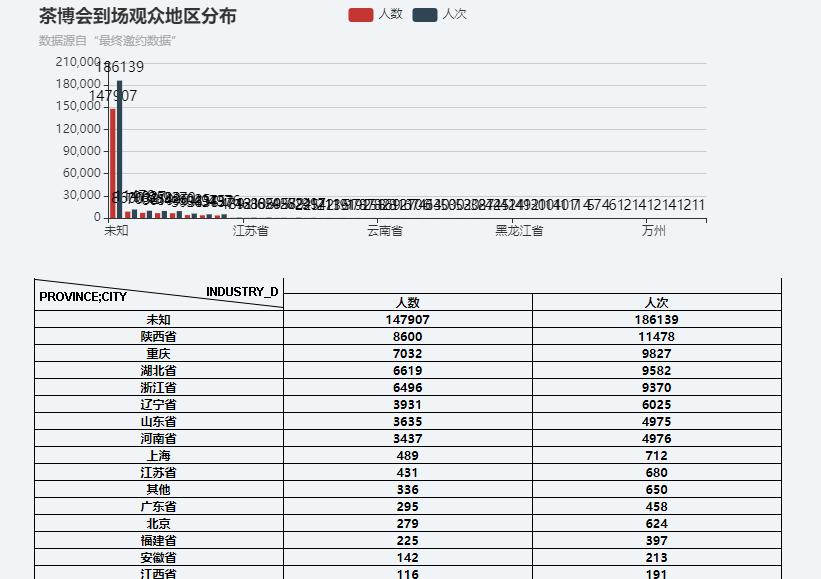The width and height of the screenshot is (821, 579).
Task: Click the 未知 x-axis label
Action: (x=116, y=230)
